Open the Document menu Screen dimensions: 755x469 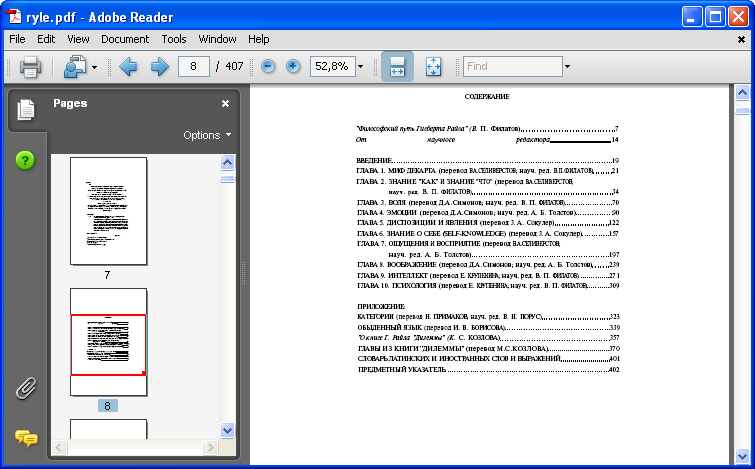125,39
